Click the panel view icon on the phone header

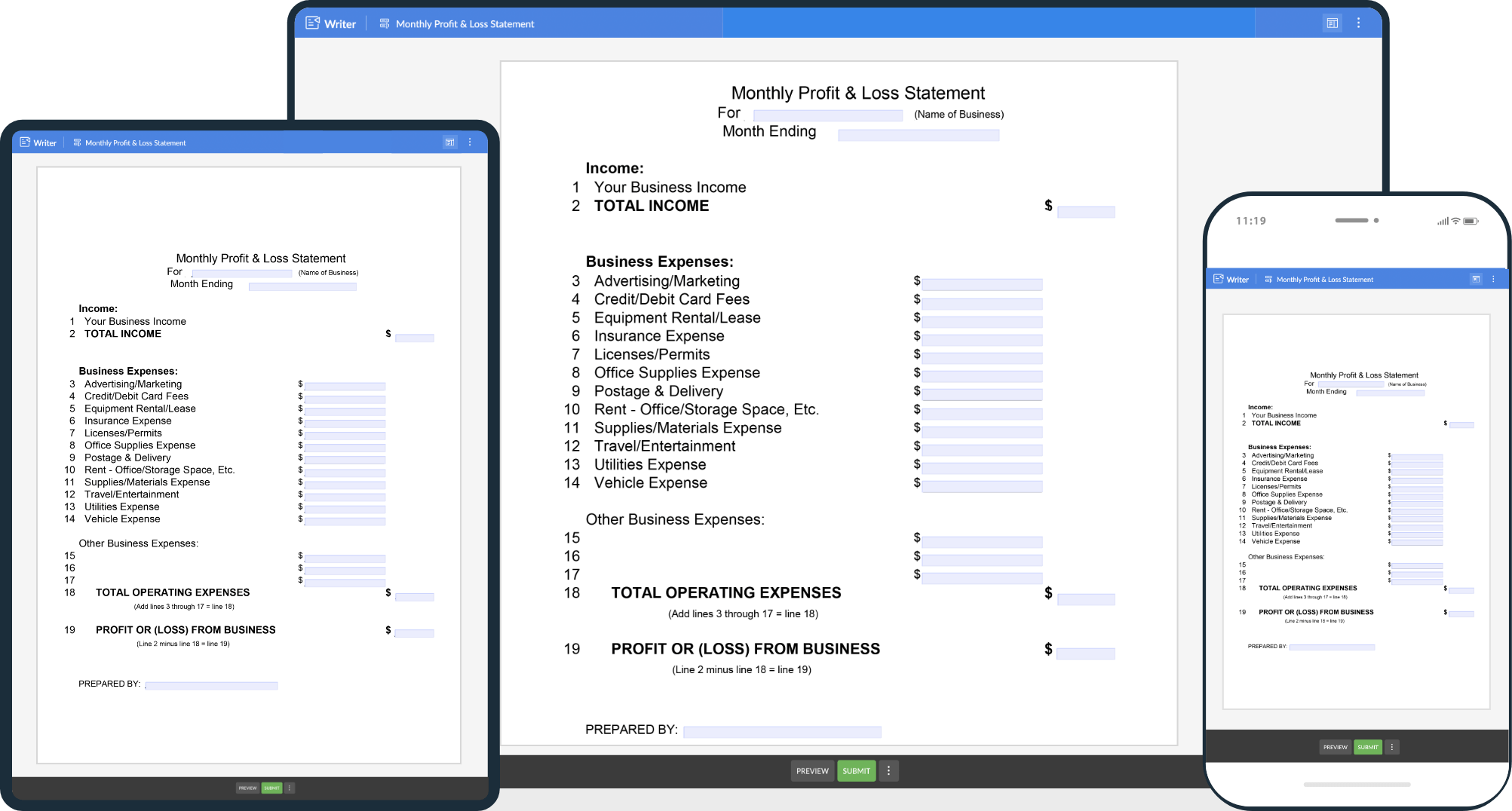(x=1476, y=278)
